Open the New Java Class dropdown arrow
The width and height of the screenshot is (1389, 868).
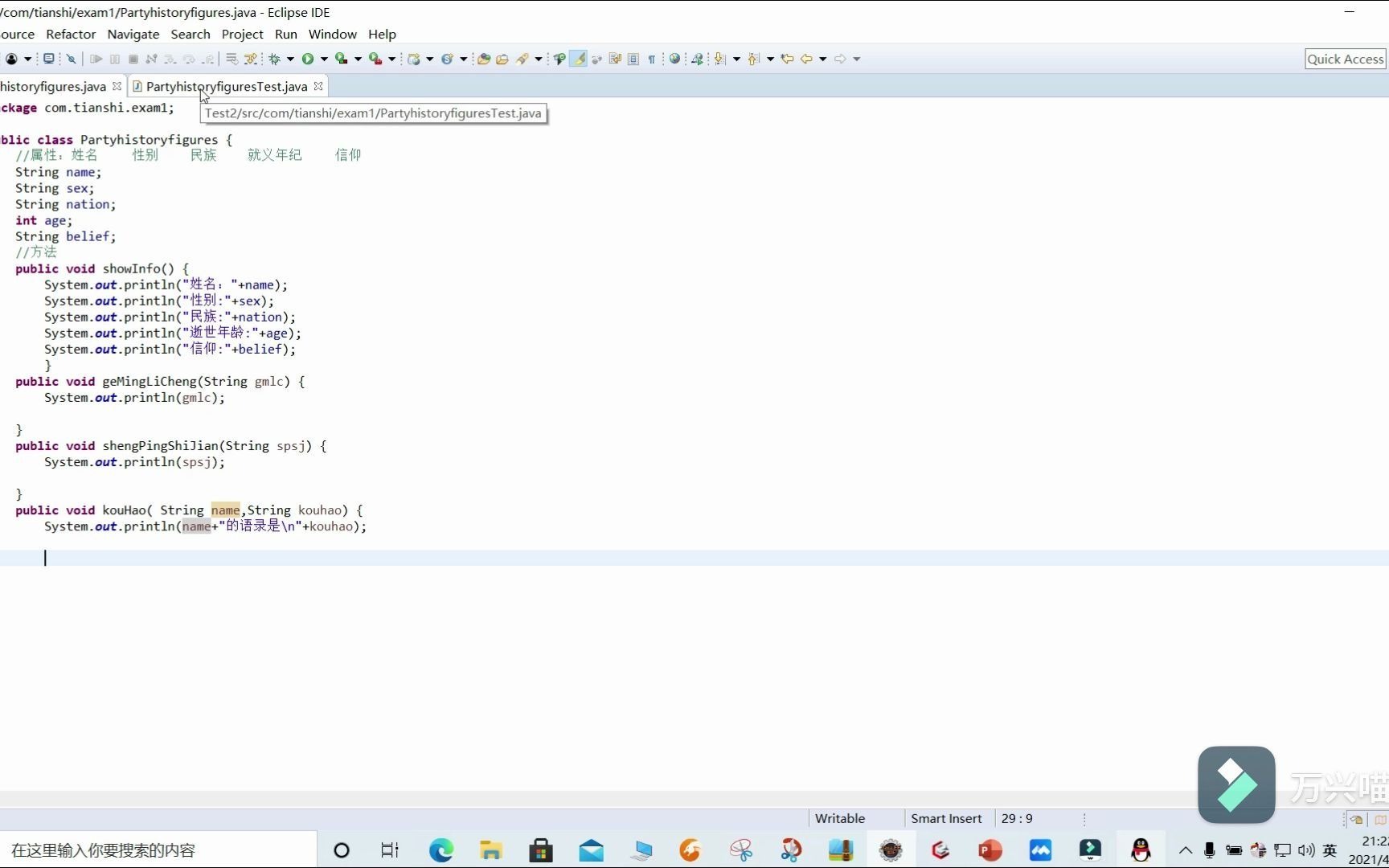click(x=464, y=59)
